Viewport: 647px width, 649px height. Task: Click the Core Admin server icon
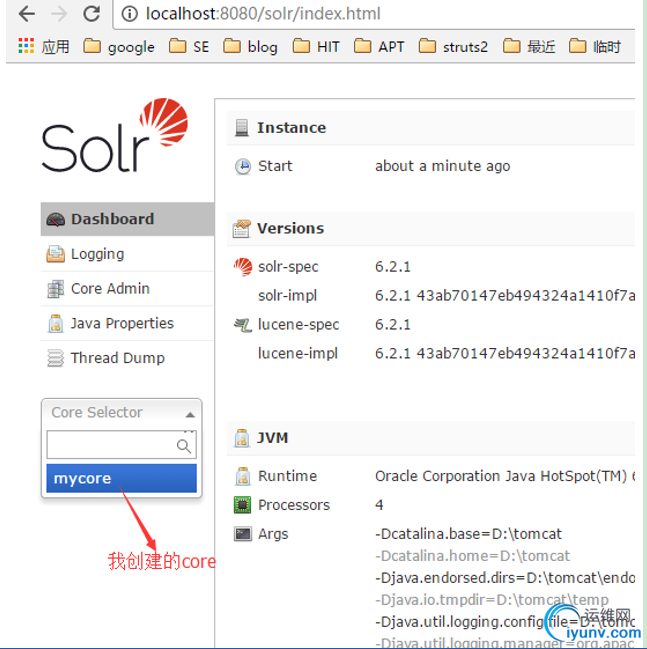point(55,289)
